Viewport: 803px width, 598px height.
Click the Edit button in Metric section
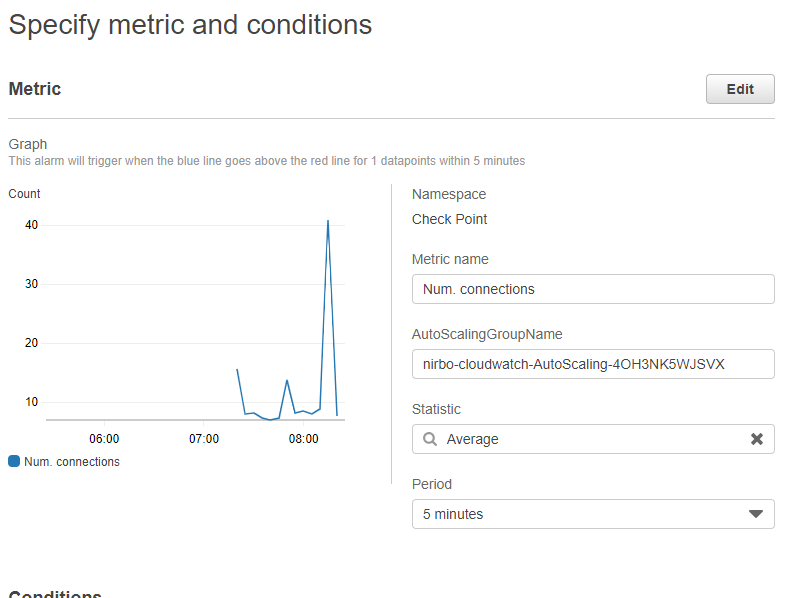[x=740, y=89]
